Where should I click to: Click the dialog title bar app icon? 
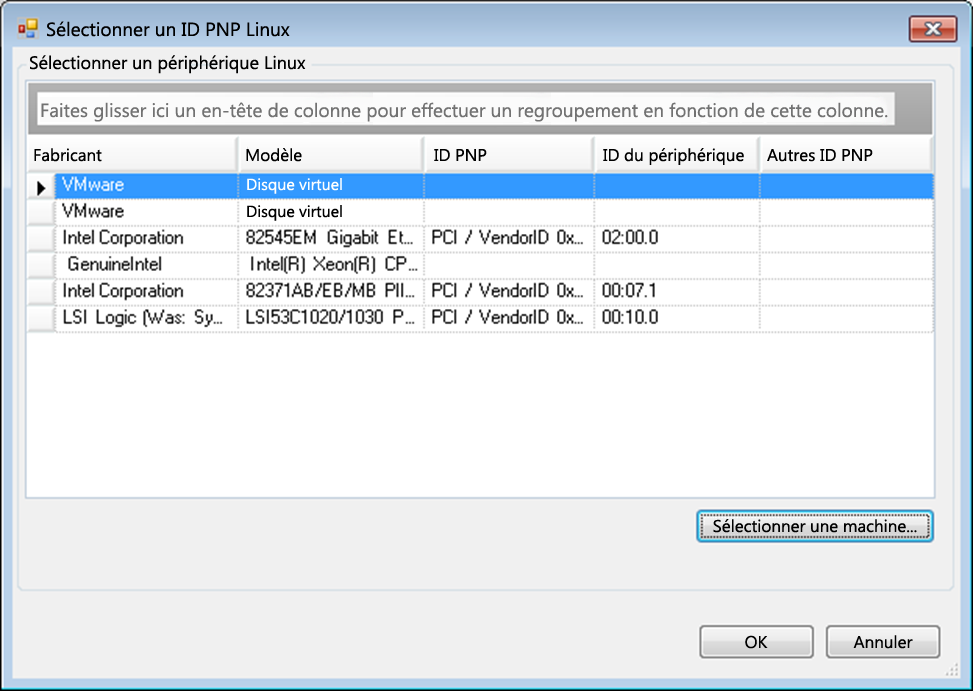coord(27,29)
